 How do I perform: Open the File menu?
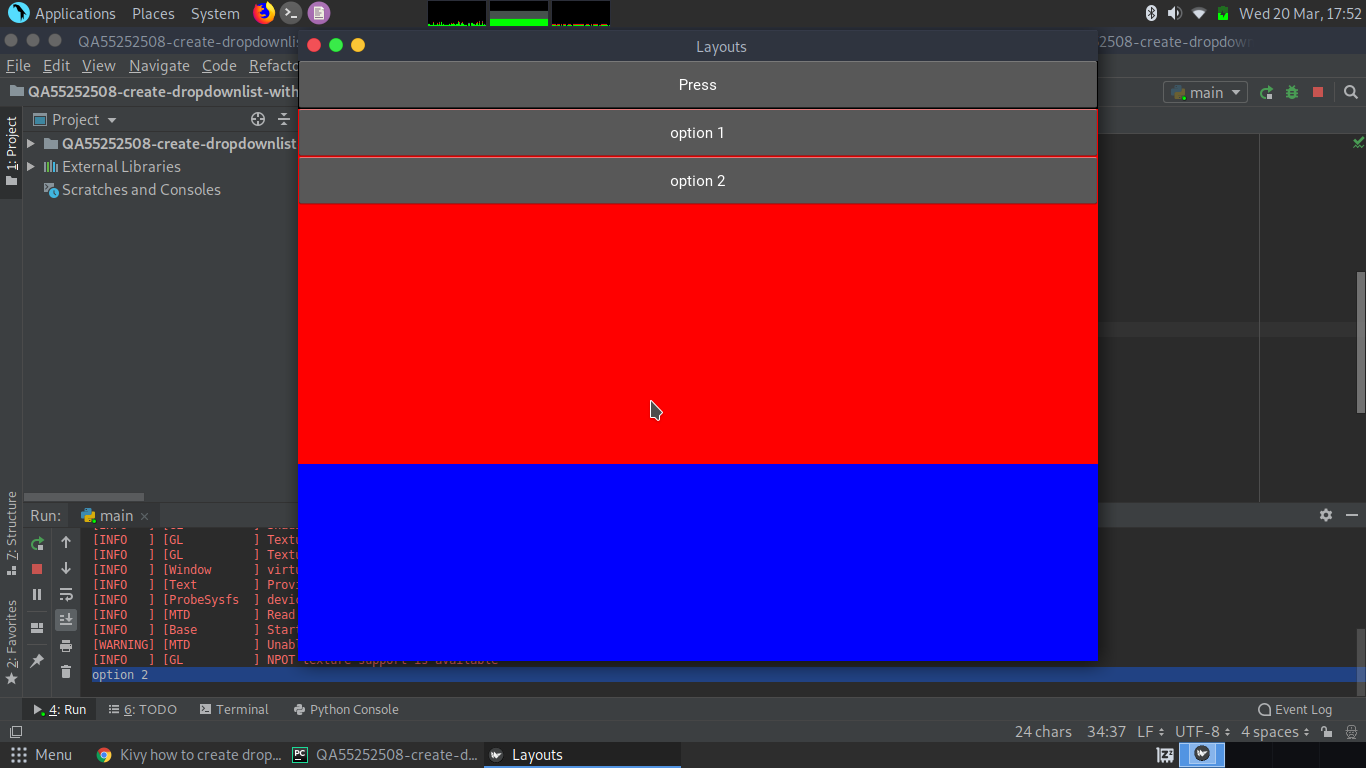coord(18,65)
